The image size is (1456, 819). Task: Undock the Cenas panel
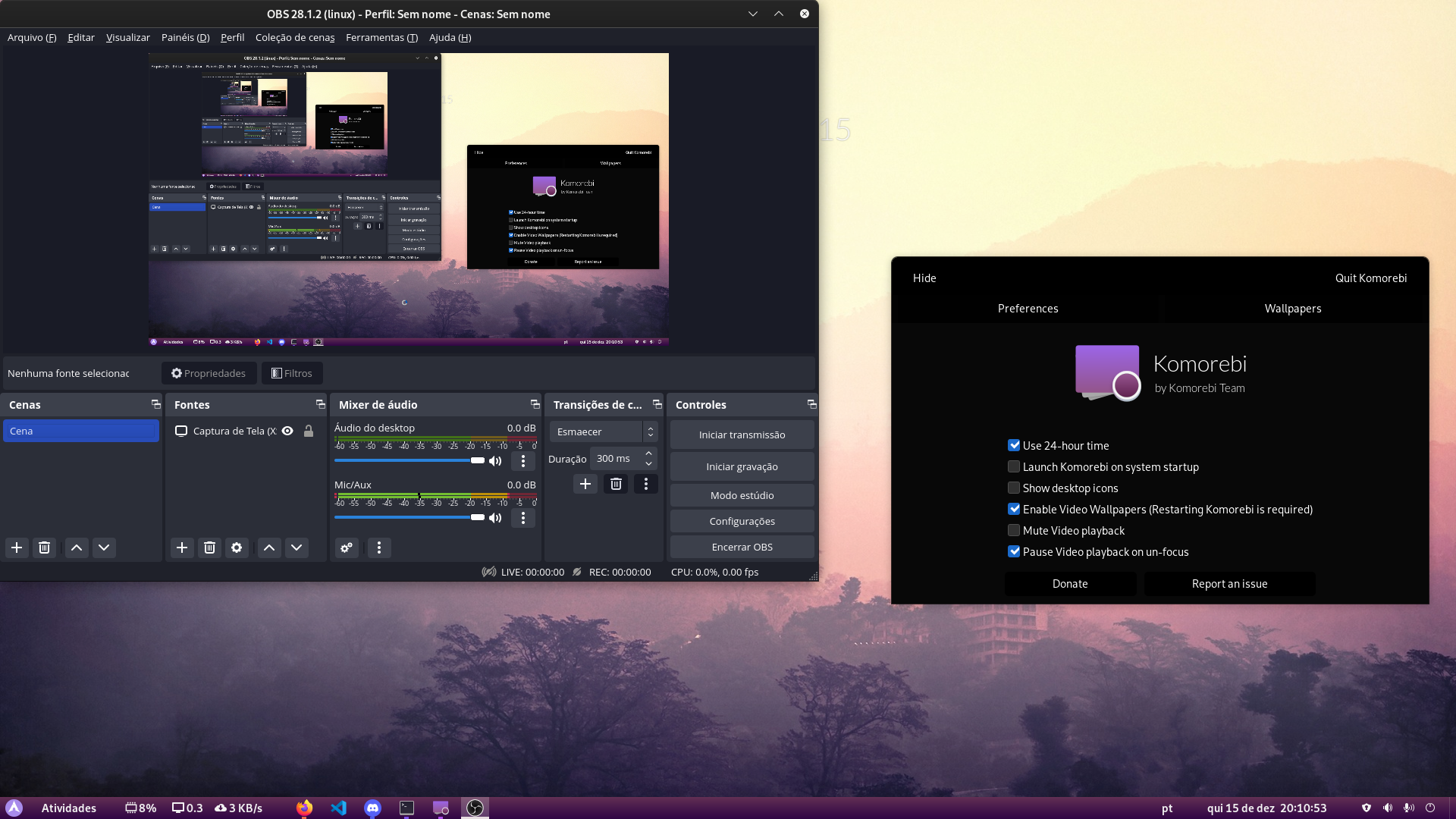pyautogui.click(x=155, y=404)
